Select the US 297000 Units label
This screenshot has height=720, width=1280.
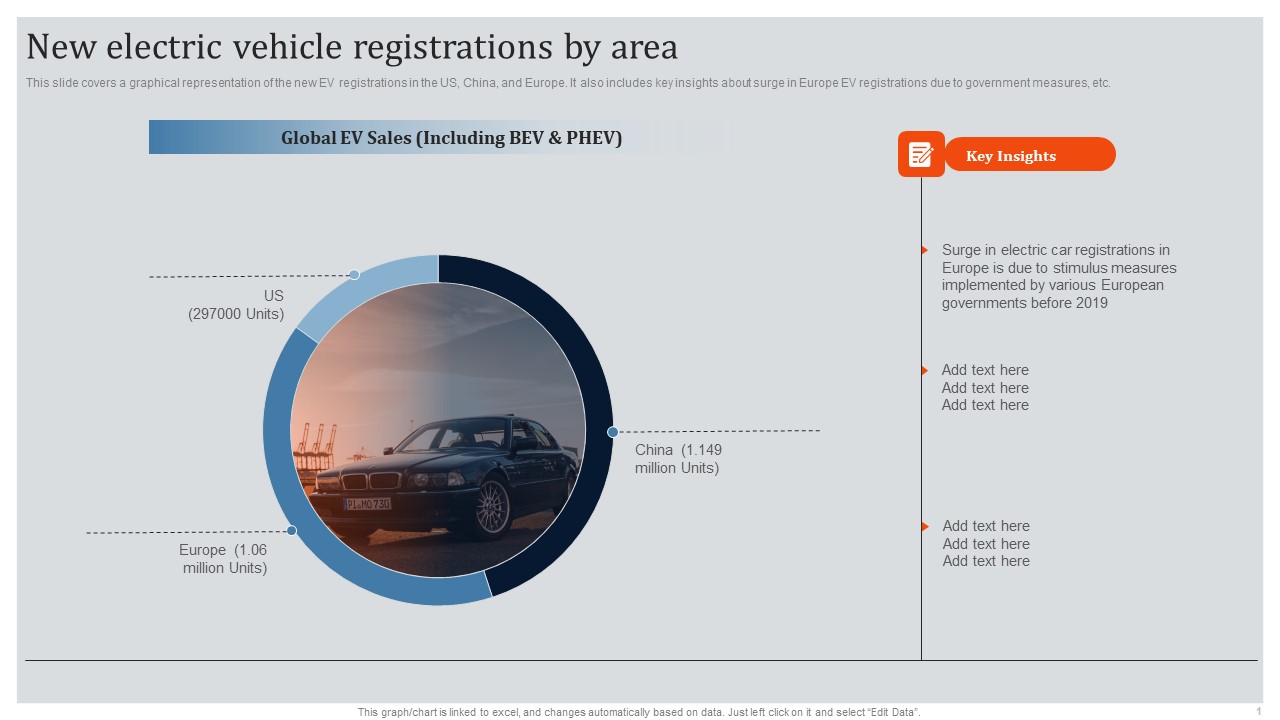coord(236,305)
